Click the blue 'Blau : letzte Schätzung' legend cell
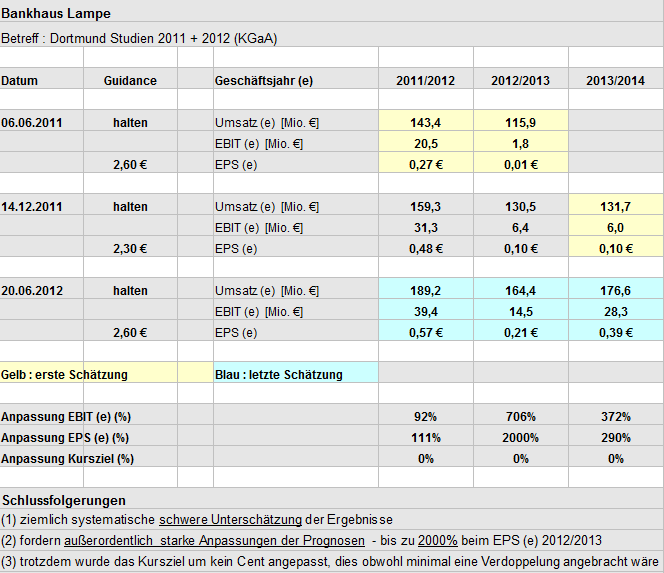 279,375
